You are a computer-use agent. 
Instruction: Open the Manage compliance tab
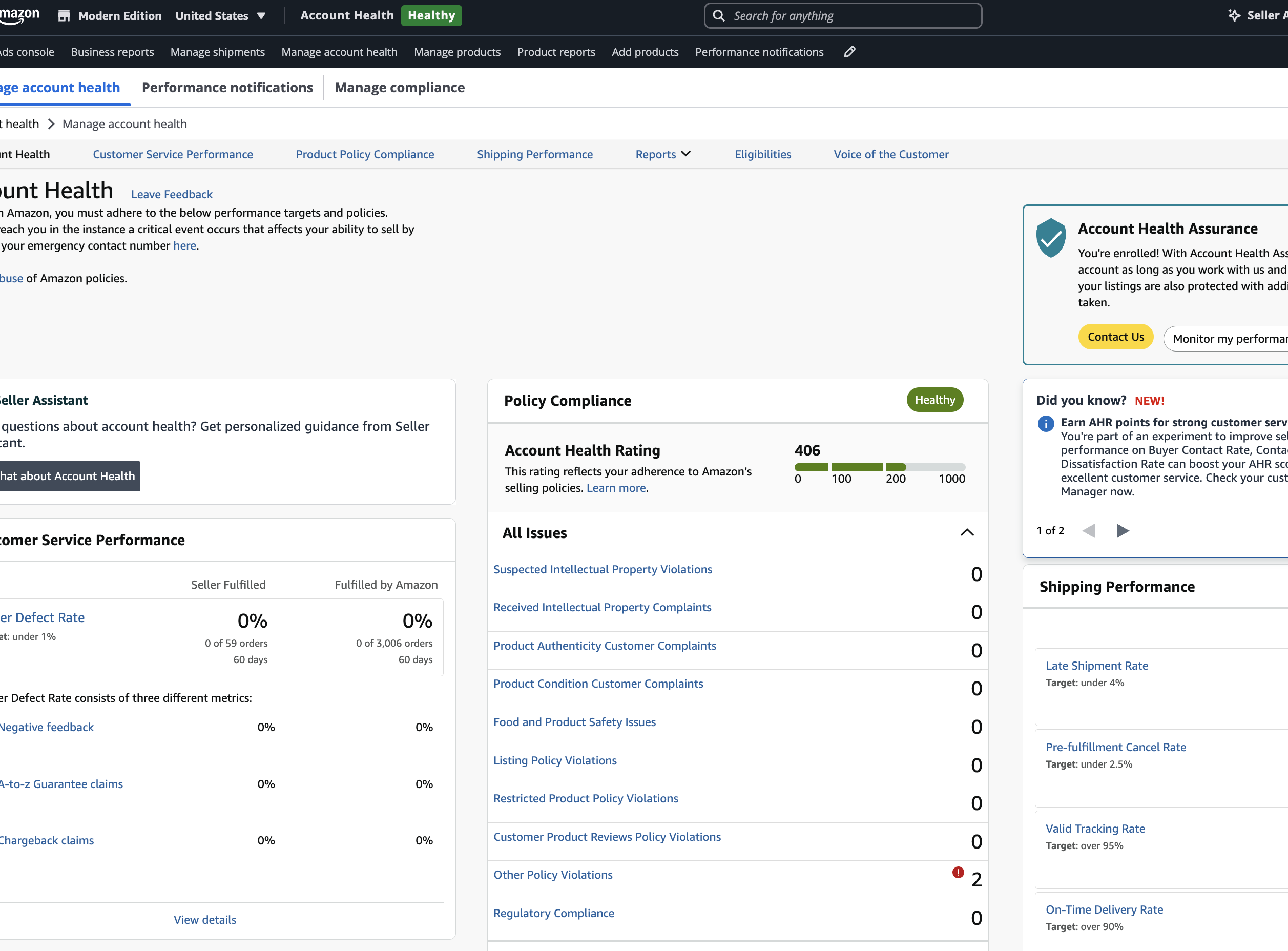pyautogui.click(x=400, y=88)
